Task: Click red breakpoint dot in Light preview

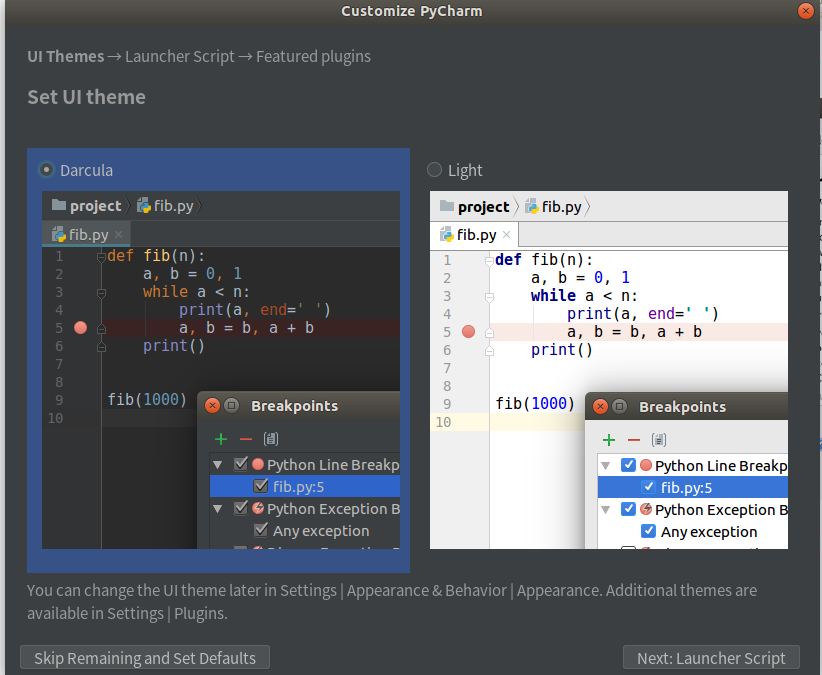Action: (468, 331)
